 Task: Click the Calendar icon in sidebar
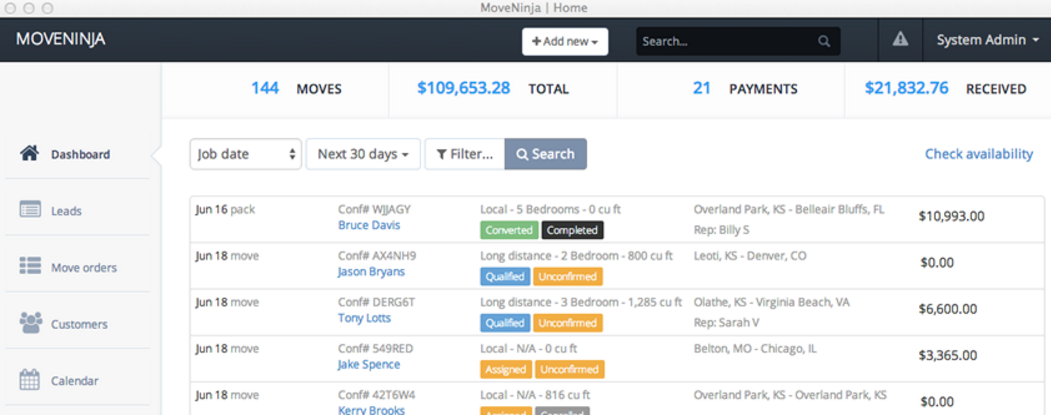point(30,380)
